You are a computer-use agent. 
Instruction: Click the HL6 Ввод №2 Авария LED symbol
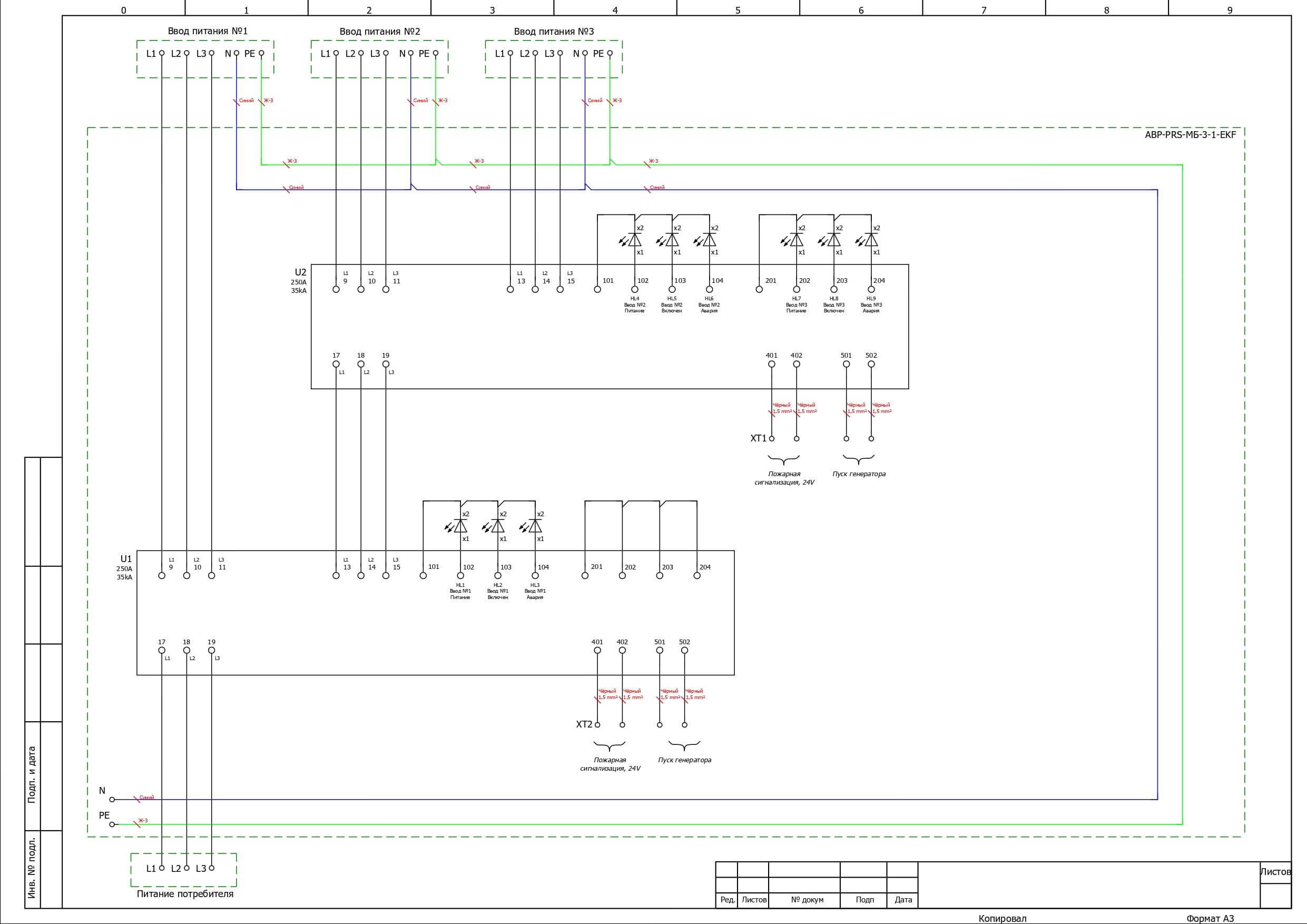click(x=709, y=240)
